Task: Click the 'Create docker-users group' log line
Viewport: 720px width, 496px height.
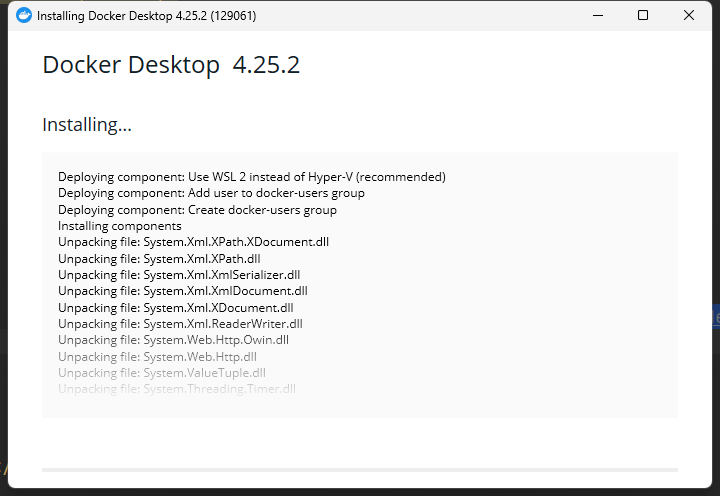Action: click(197, 210)
